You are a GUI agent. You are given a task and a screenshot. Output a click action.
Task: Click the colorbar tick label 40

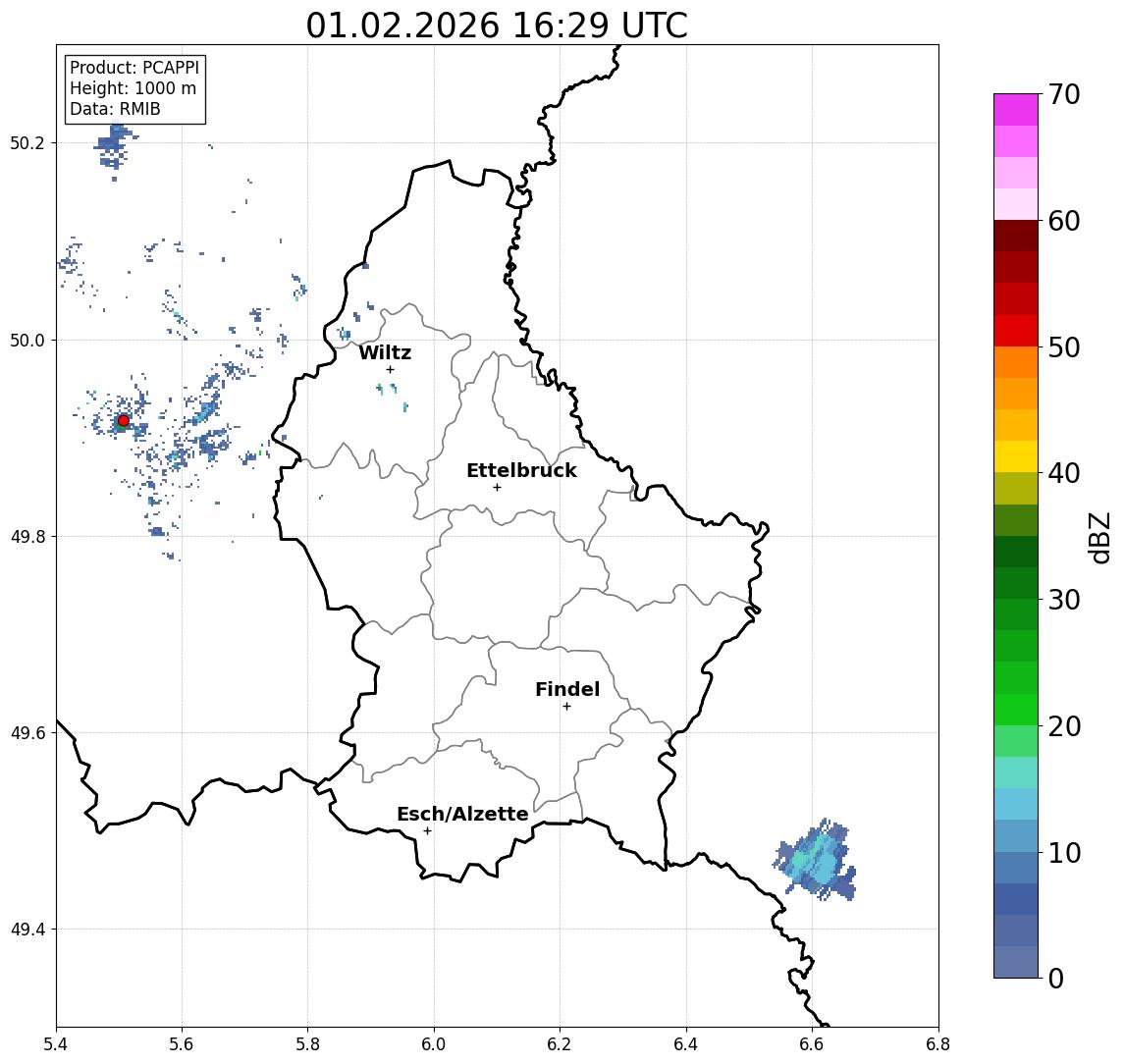1064,473
